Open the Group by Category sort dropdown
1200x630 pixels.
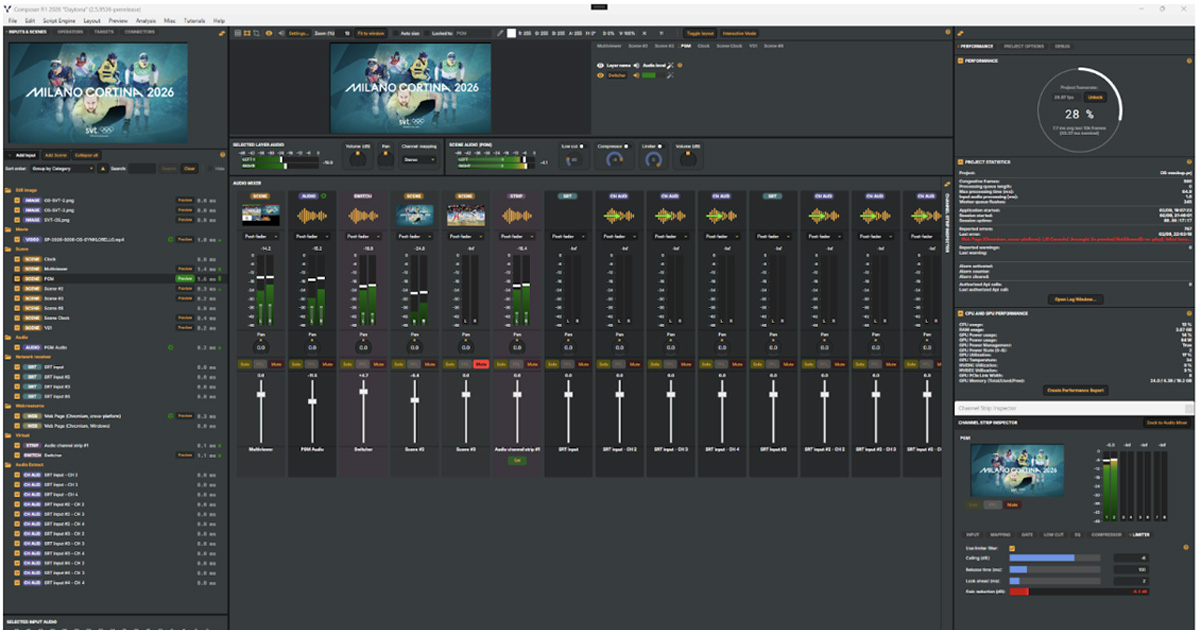62,168
